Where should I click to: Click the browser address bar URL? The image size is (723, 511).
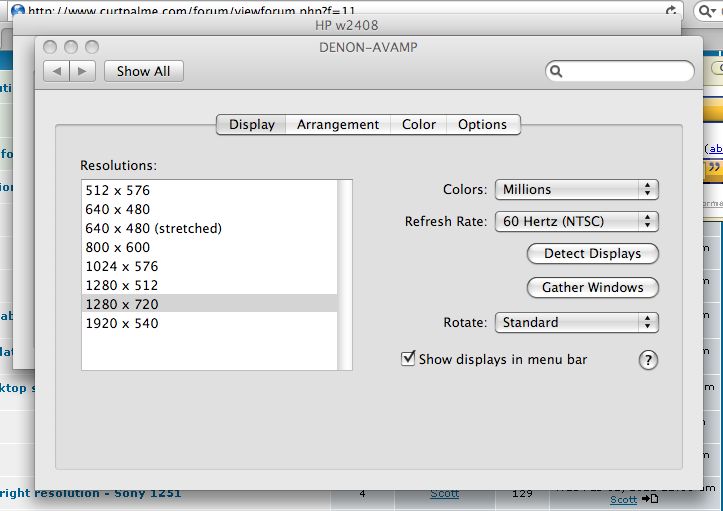click(191, 10)
